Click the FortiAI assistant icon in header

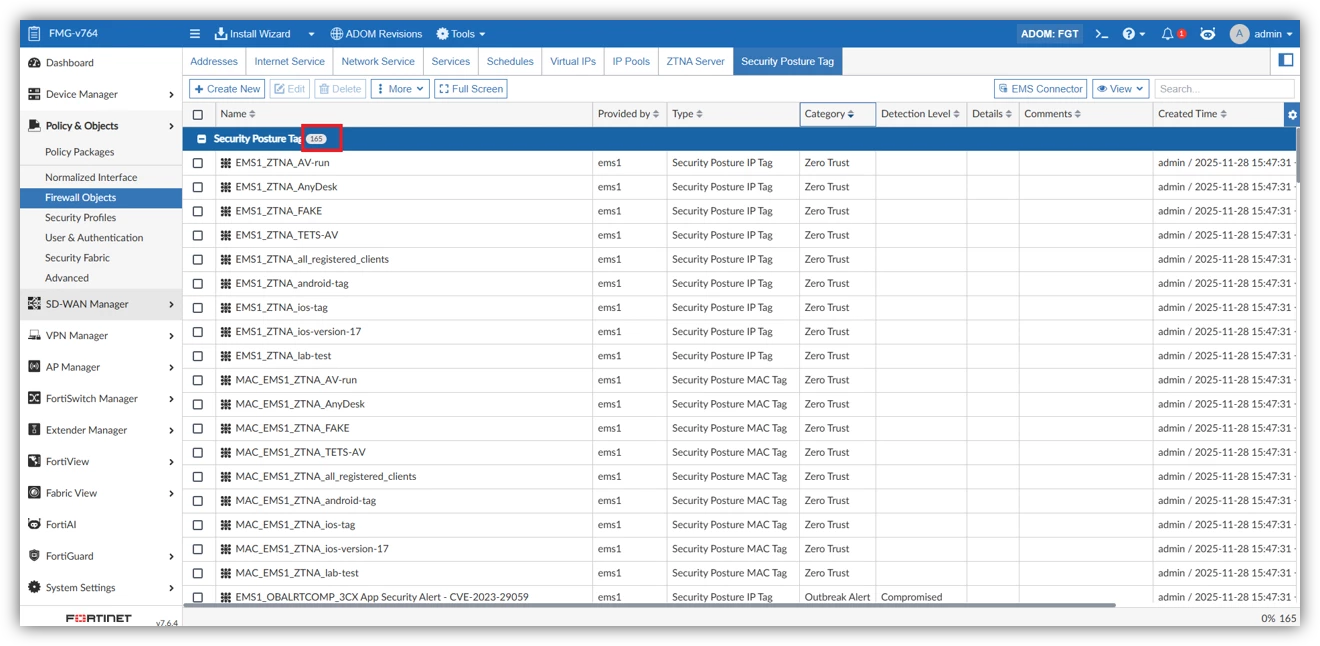1208,33
